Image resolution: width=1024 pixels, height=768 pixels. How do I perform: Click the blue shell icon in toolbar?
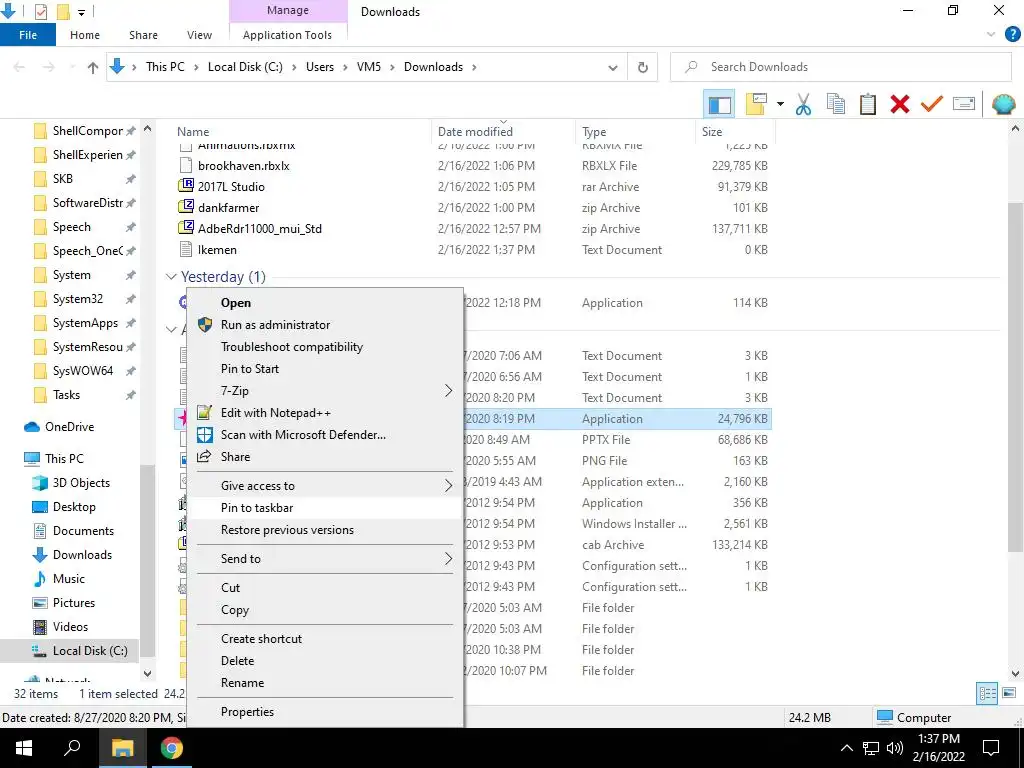point(1003,104)
